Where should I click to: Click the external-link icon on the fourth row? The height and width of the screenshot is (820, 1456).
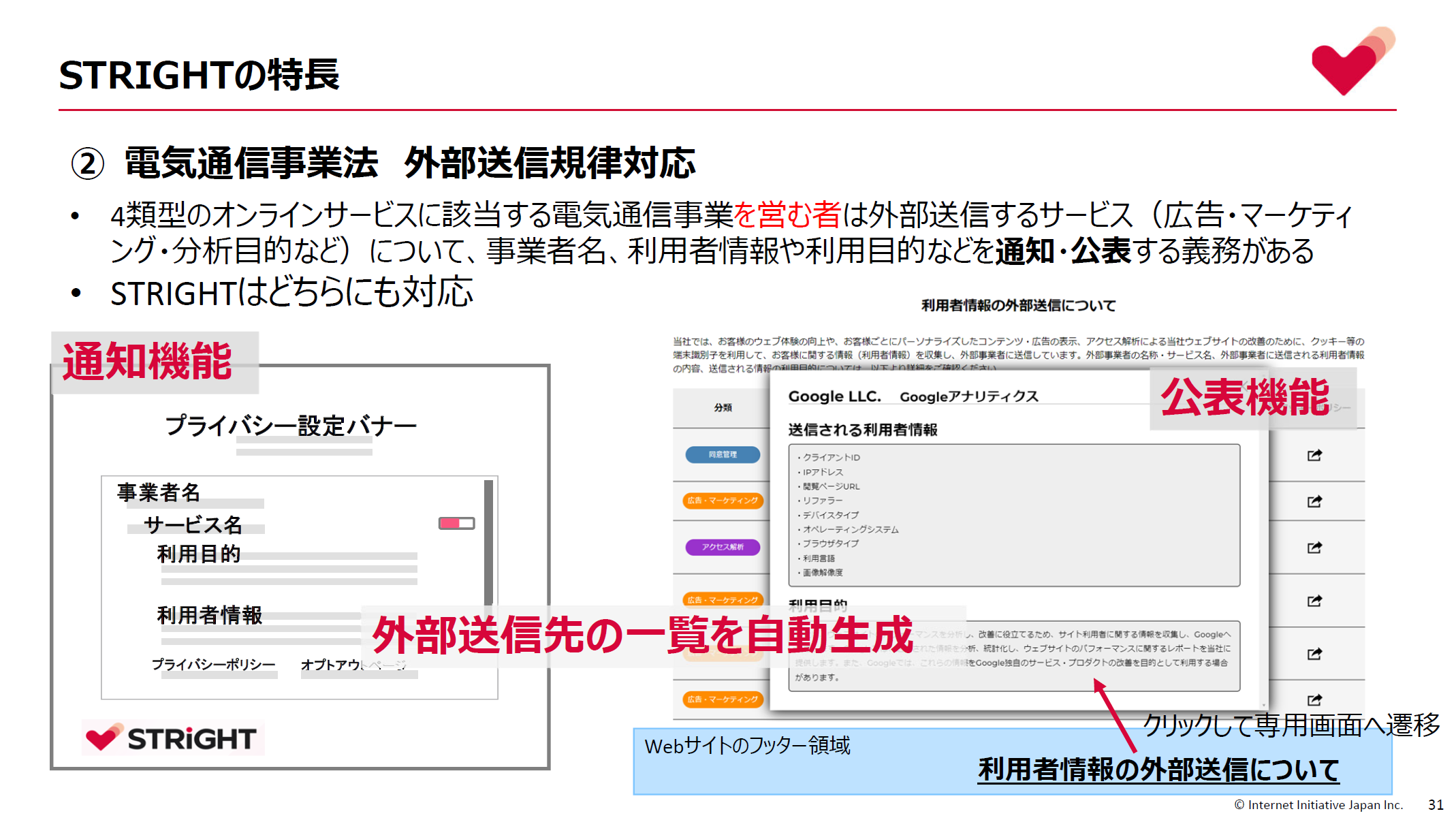click(x=1316, y=601)
